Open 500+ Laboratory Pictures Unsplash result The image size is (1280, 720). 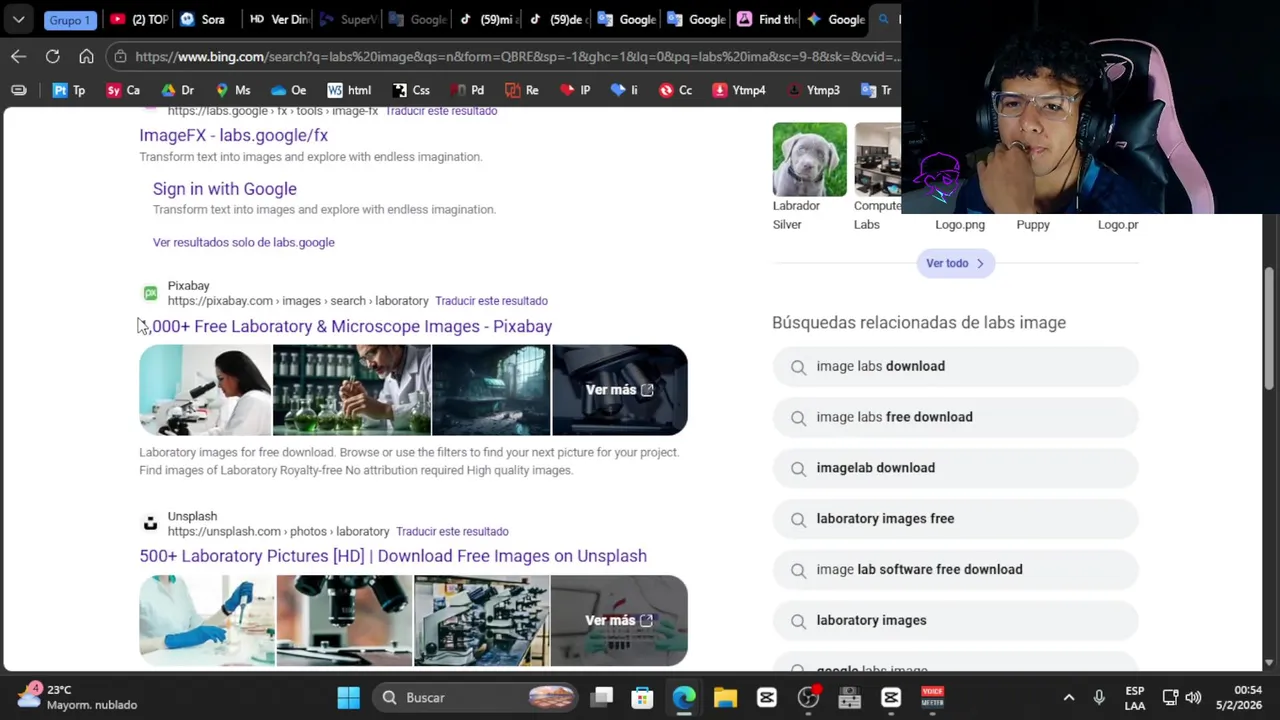393,556
